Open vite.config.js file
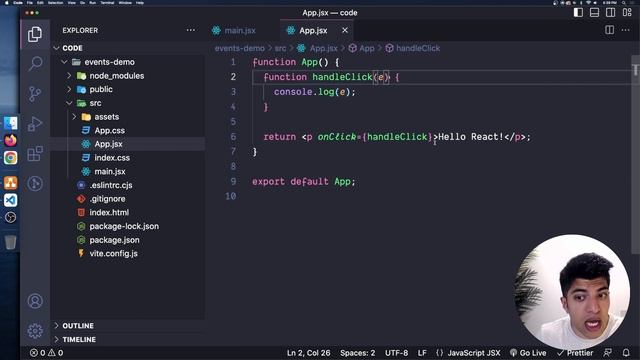Viewport: 640px width, 360px height. tap(113, 253)
